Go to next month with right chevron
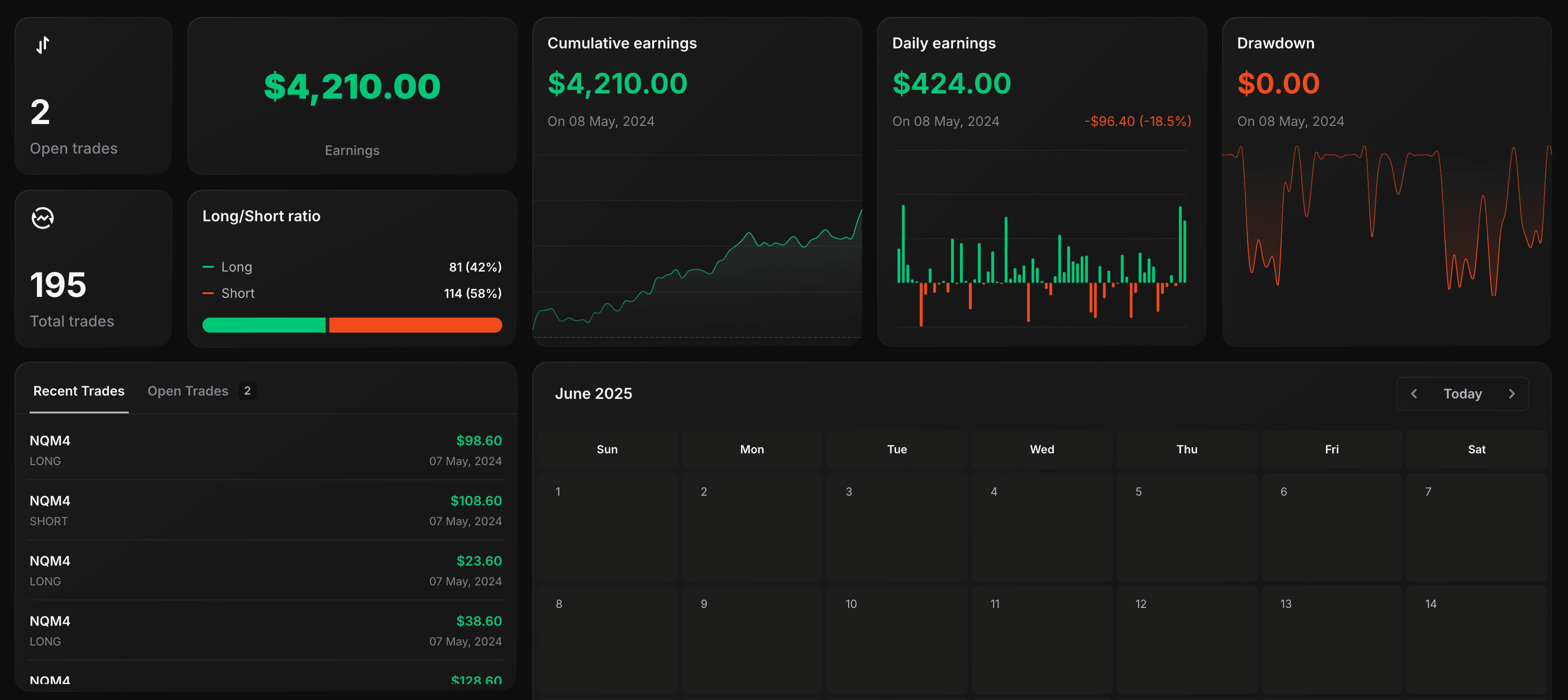This screenshot has height=700, width=1568. coord(1512,394)
